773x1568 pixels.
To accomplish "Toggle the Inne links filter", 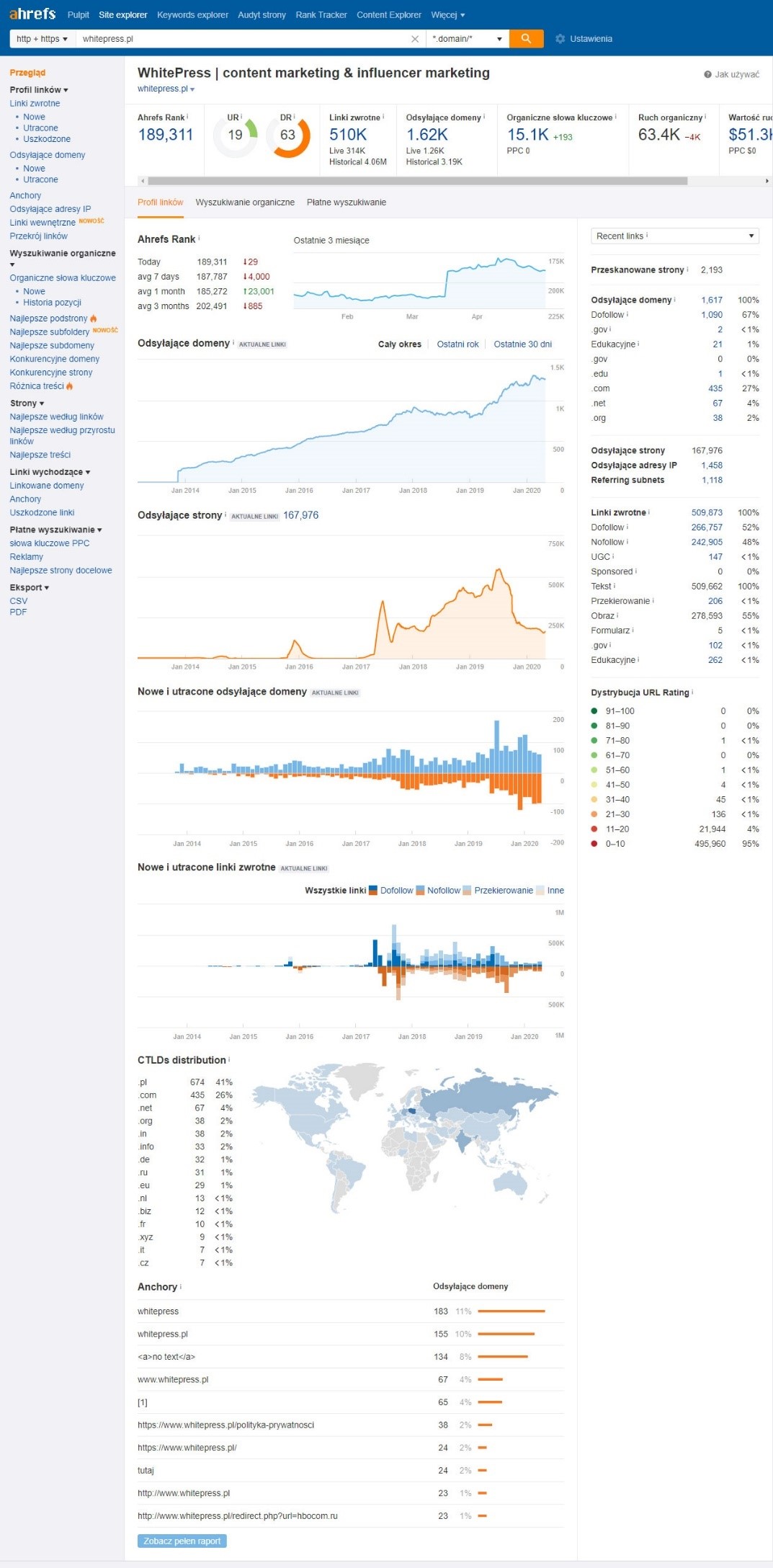I will pos(555,891).
